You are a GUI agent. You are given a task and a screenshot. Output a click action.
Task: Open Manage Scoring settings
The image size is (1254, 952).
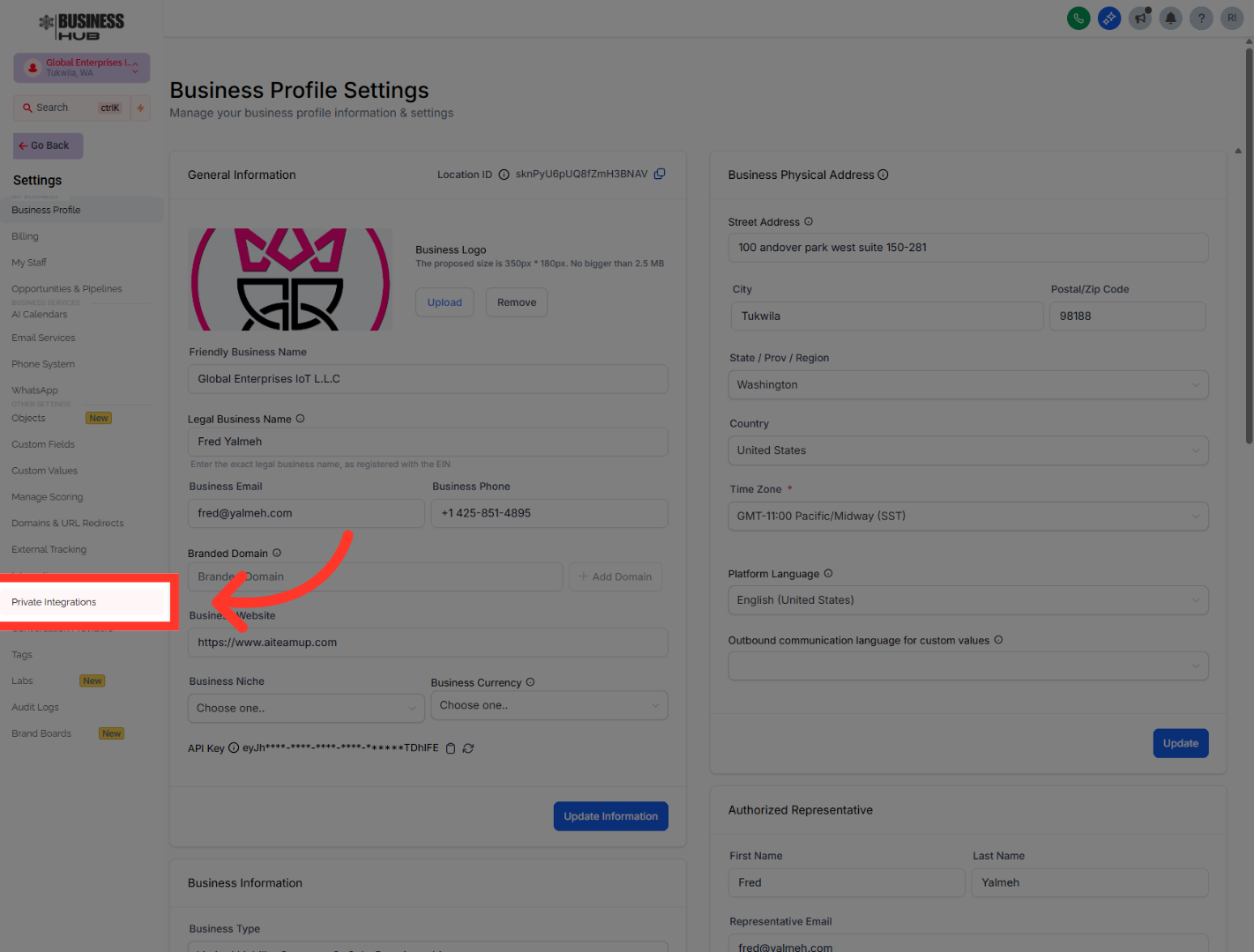point(47,497)
